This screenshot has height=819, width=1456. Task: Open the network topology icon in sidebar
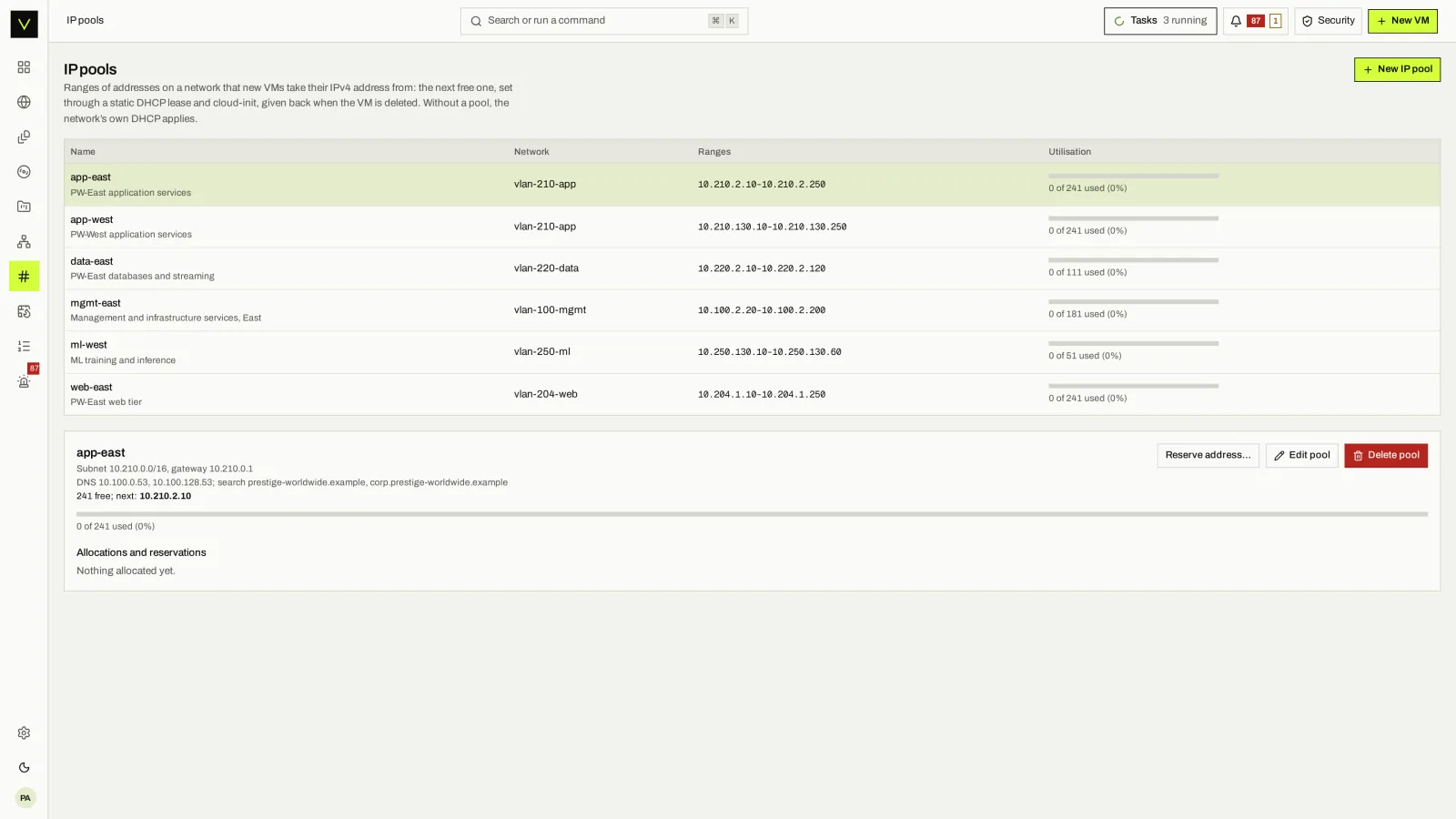[24, 241]
